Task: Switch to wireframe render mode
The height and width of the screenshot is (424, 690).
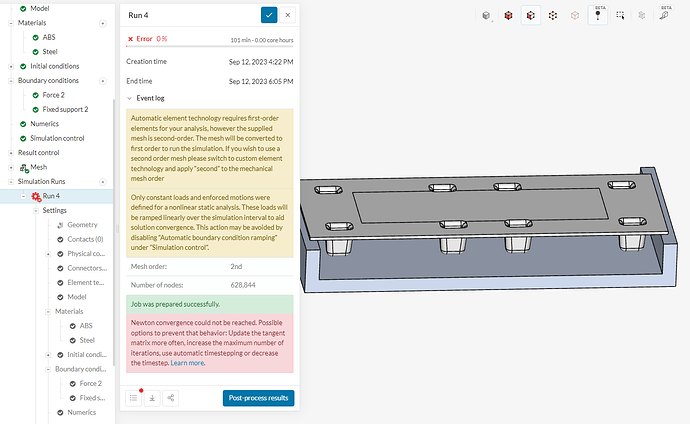Action: (553, 15)
